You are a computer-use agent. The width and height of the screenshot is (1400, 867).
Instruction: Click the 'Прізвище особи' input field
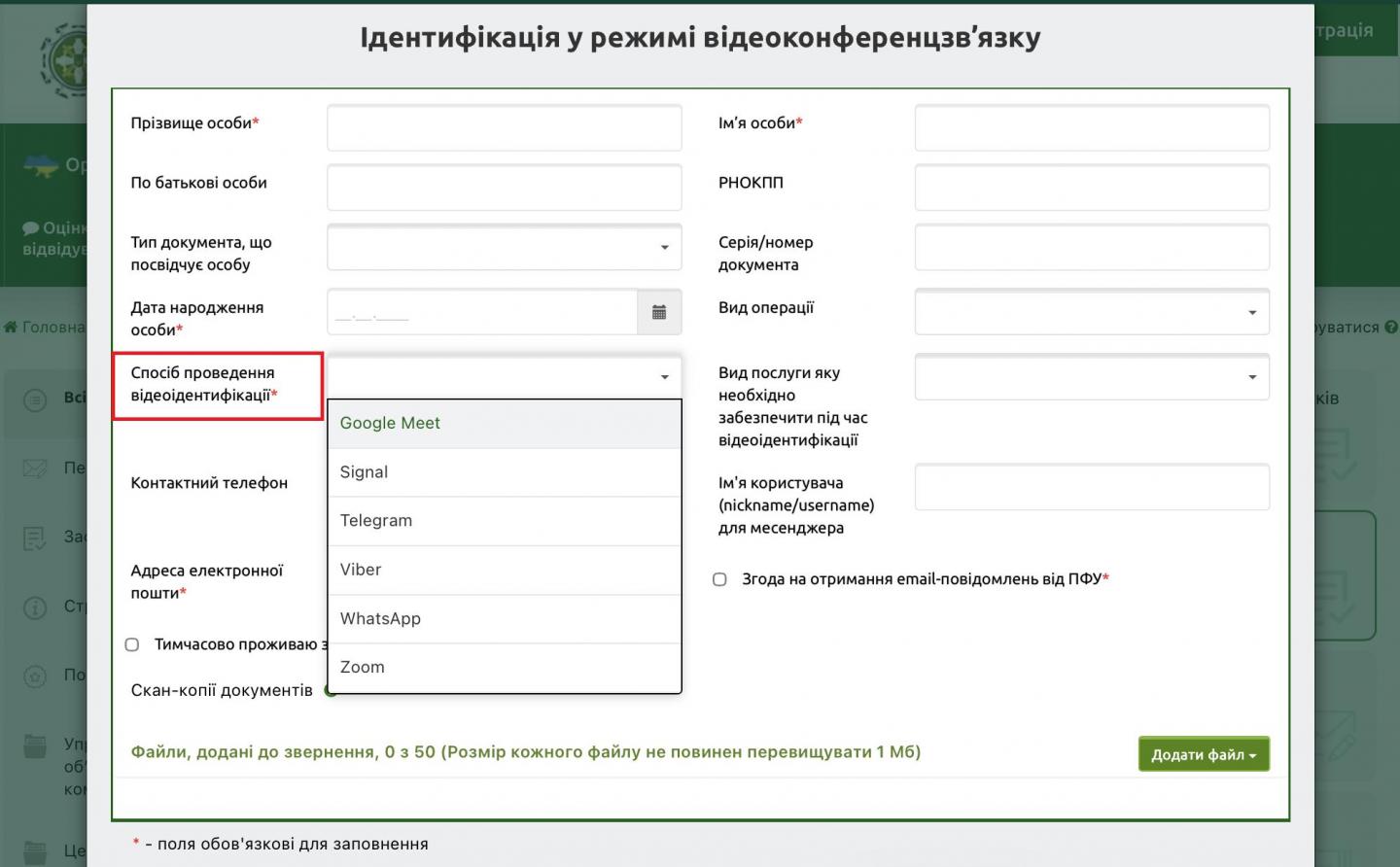pyautogui.click(x=504, y=128)
